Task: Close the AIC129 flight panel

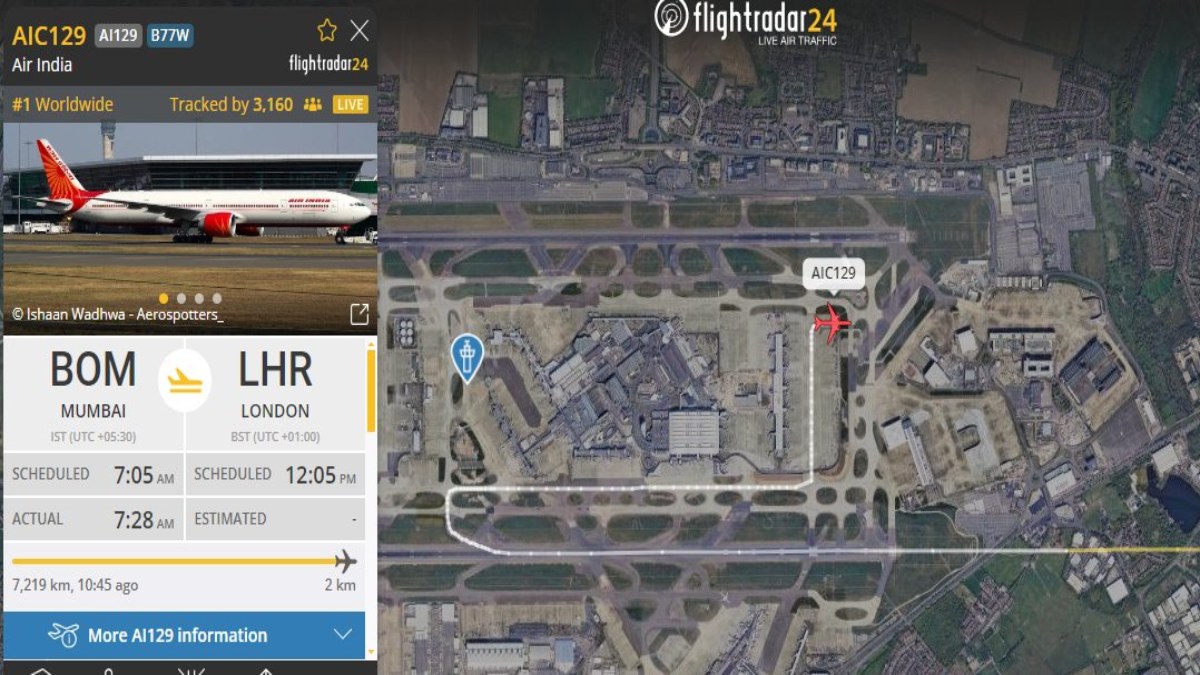Action: coord(359,31)
